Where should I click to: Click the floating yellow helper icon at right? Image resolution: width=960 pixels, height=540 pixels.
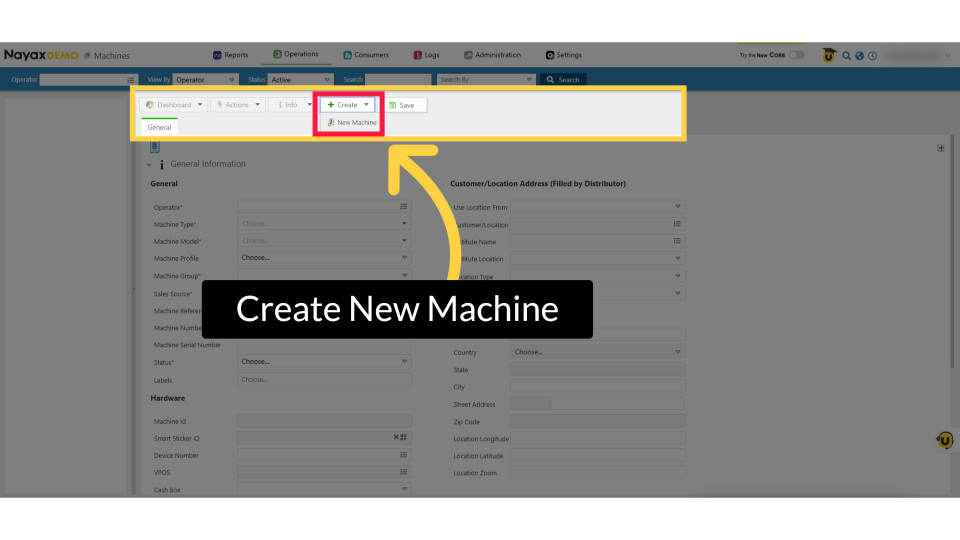[x=944, y=439]
